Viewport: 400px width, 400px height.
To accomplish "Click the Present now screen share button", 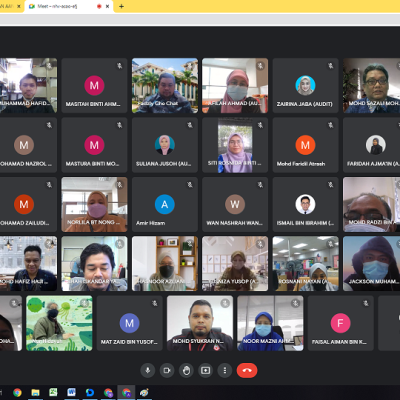I will click(206, 370).
